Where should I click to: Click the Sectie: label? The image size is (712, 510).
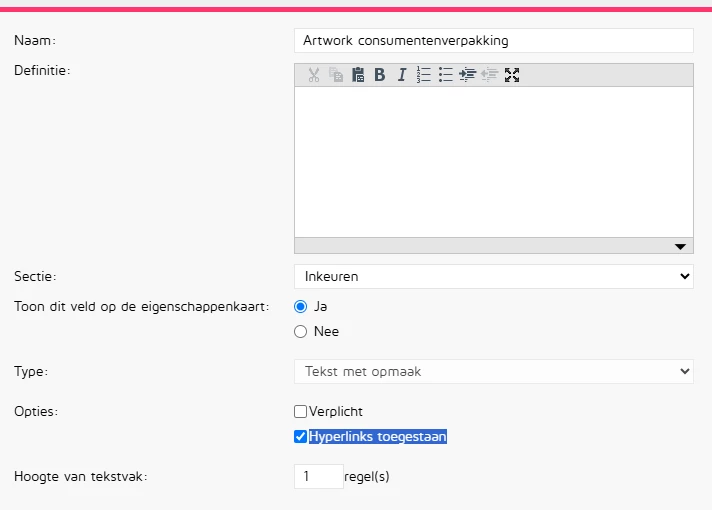(x=35, y=277)
